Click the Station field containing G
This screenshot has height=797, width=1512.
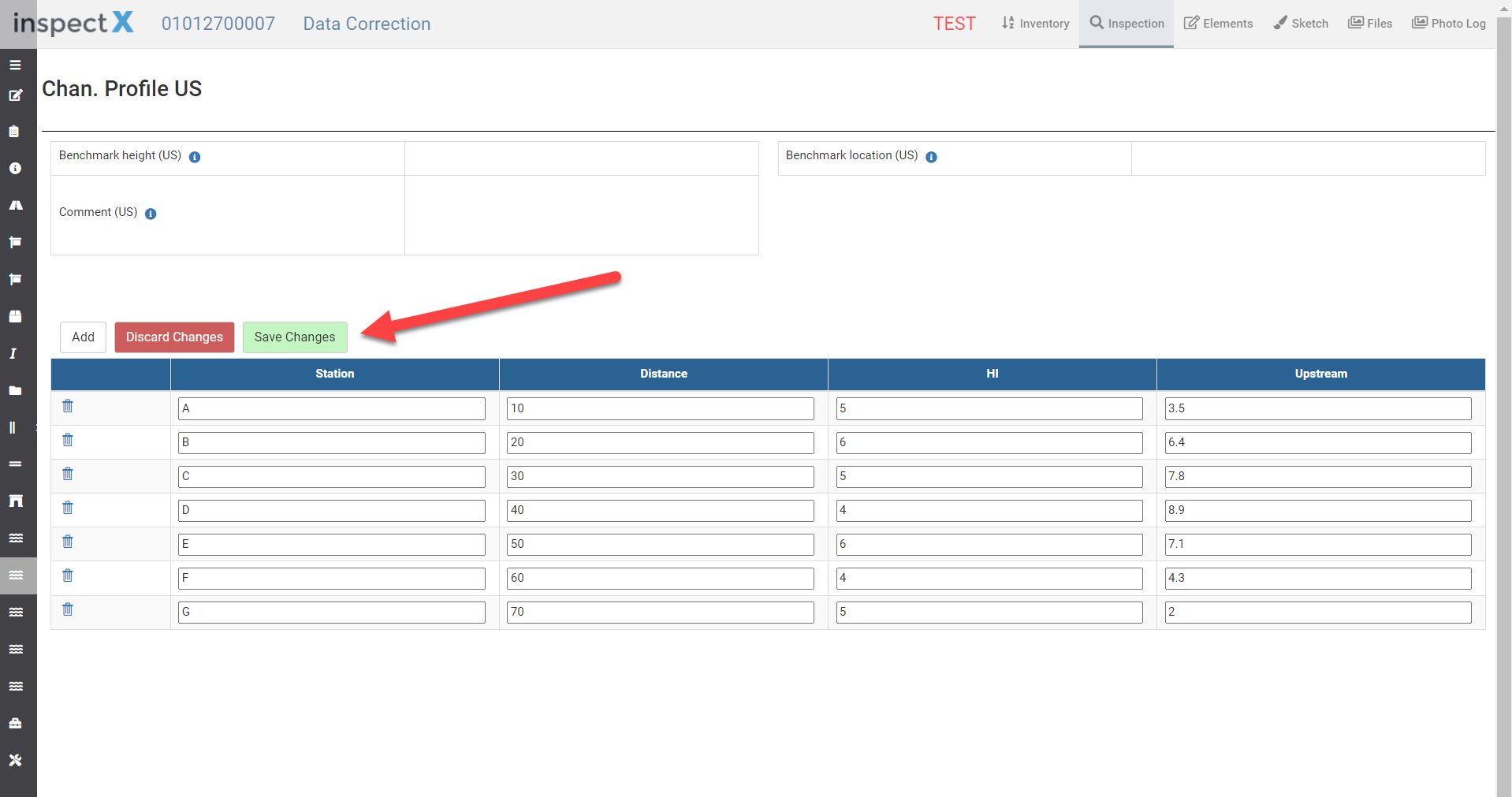click(x=332, y=612)
